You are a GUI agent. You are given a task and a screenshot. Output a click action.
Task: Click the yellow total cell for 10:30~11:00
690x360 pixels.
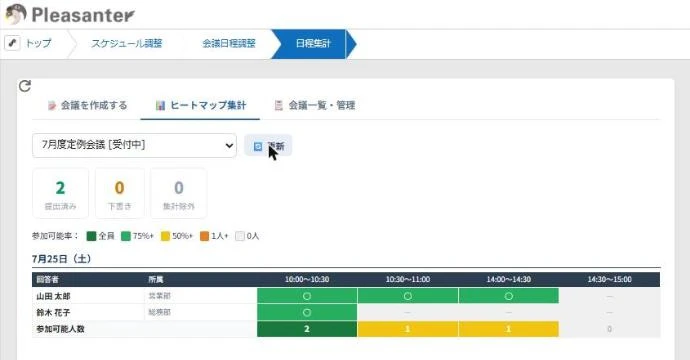pos(408,329)
